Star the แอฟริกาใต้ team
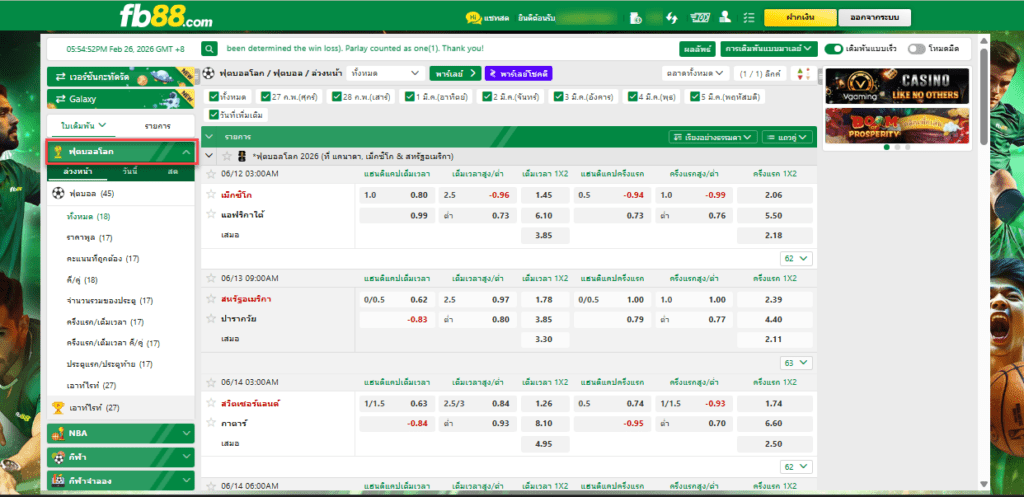This screenshot has width=1024, height=497. [x=211, y=214]
